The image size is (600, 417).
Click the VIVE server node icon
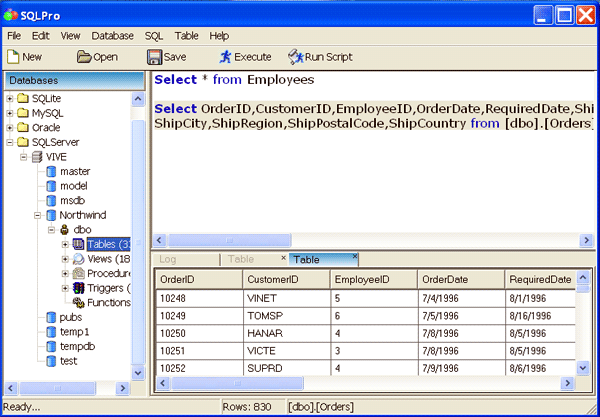37,157
